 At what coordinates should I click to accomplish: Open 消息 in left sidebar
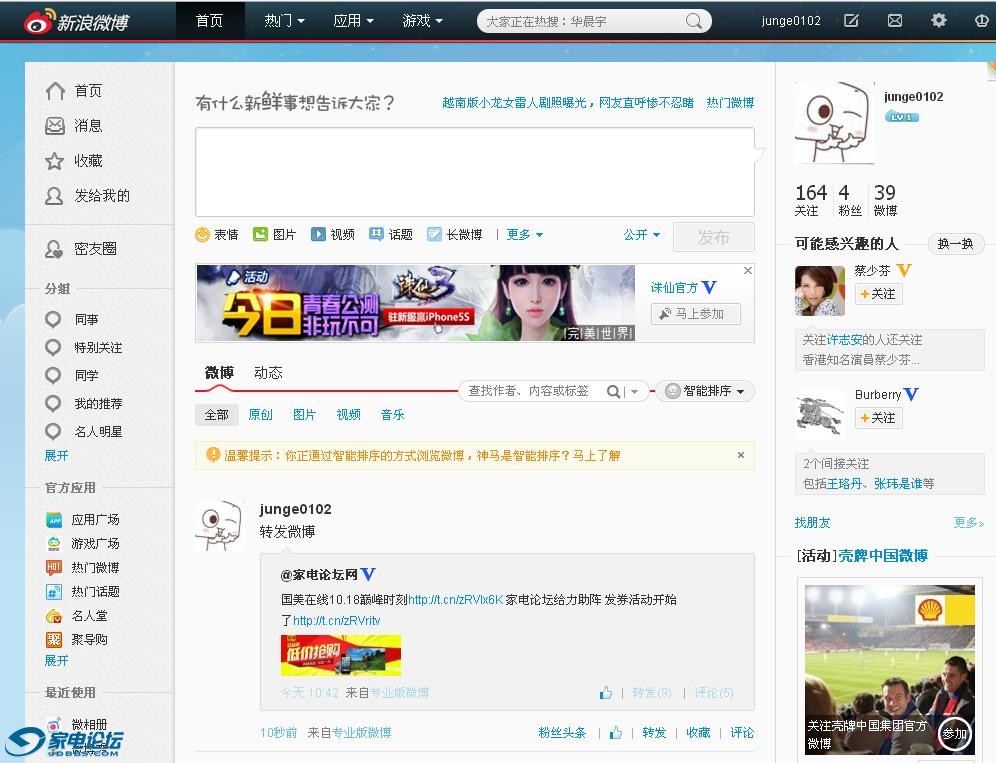pyautogui.click(x=74, y=126)
